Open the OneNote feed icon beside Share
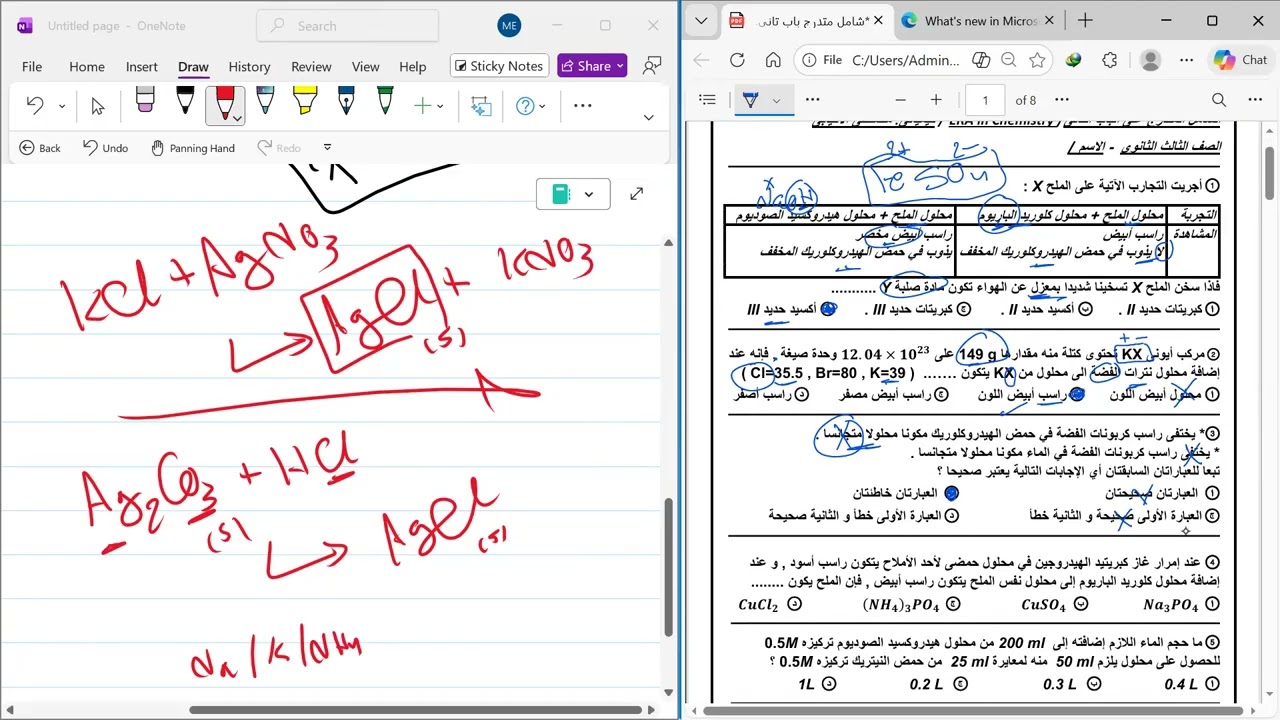1280x720 pixels. pyautogui.click(x=652, y=66)
